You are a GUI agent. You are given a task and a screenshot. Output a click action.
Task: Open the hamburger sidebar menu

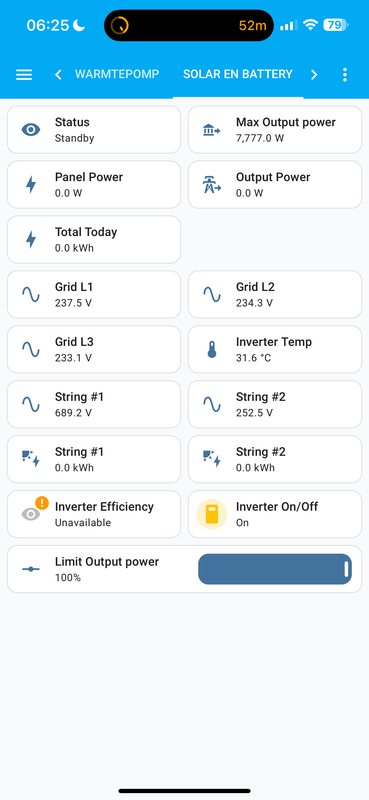tap(24, 74)
